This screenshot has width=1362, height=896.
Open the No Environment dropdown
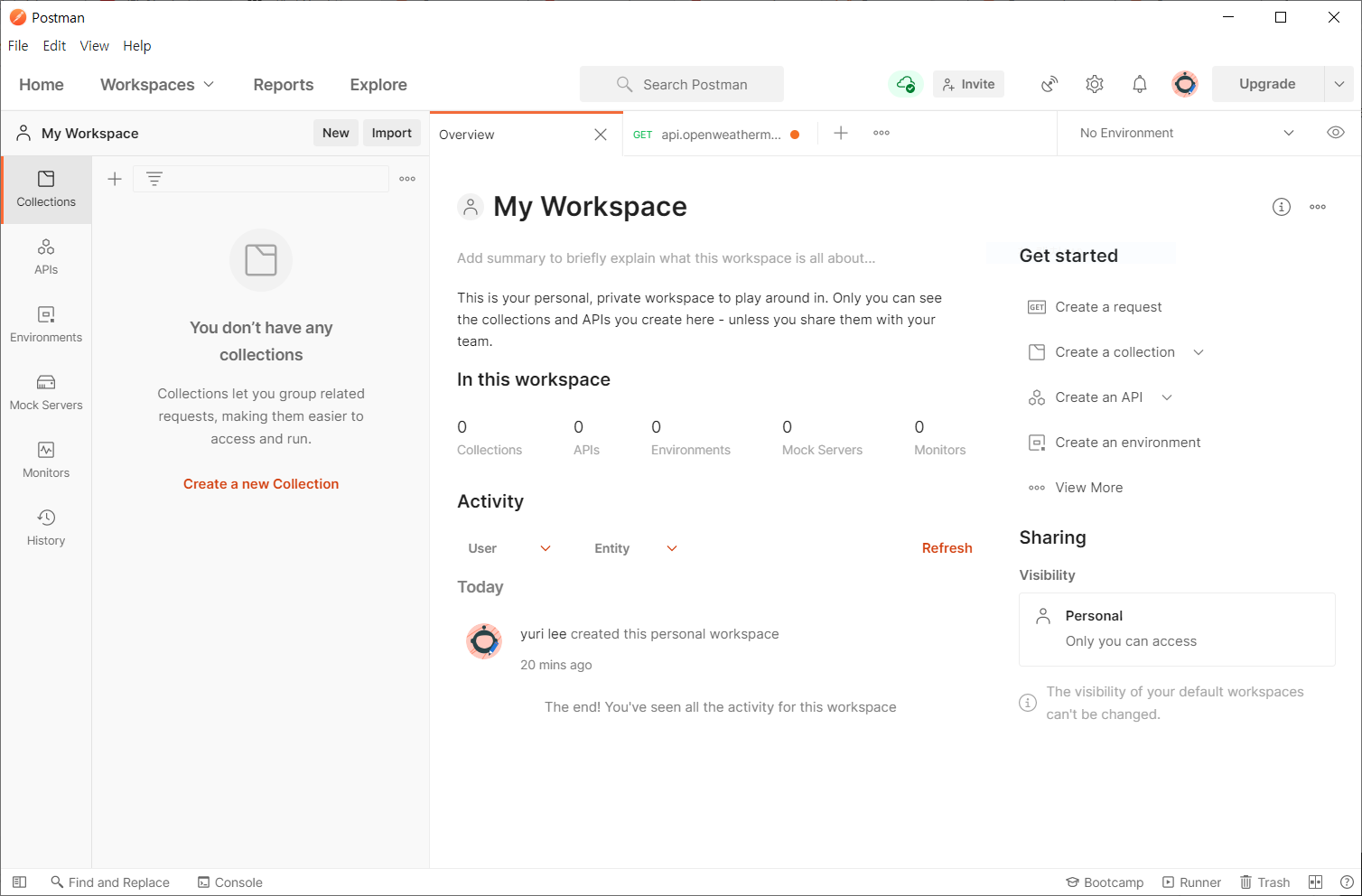tap(1187, 133)
